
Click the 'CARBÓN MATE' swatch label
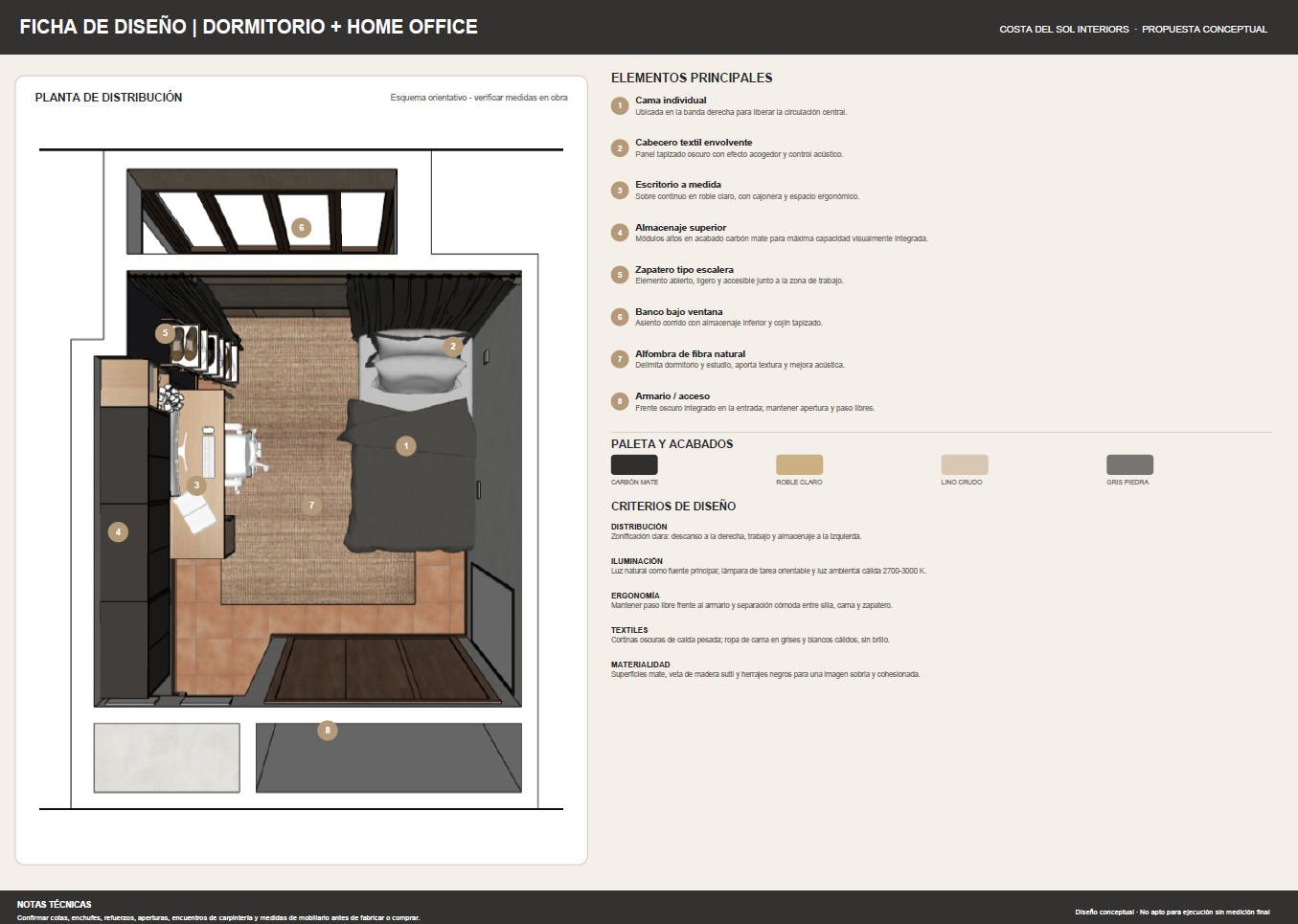pos(635,482)
